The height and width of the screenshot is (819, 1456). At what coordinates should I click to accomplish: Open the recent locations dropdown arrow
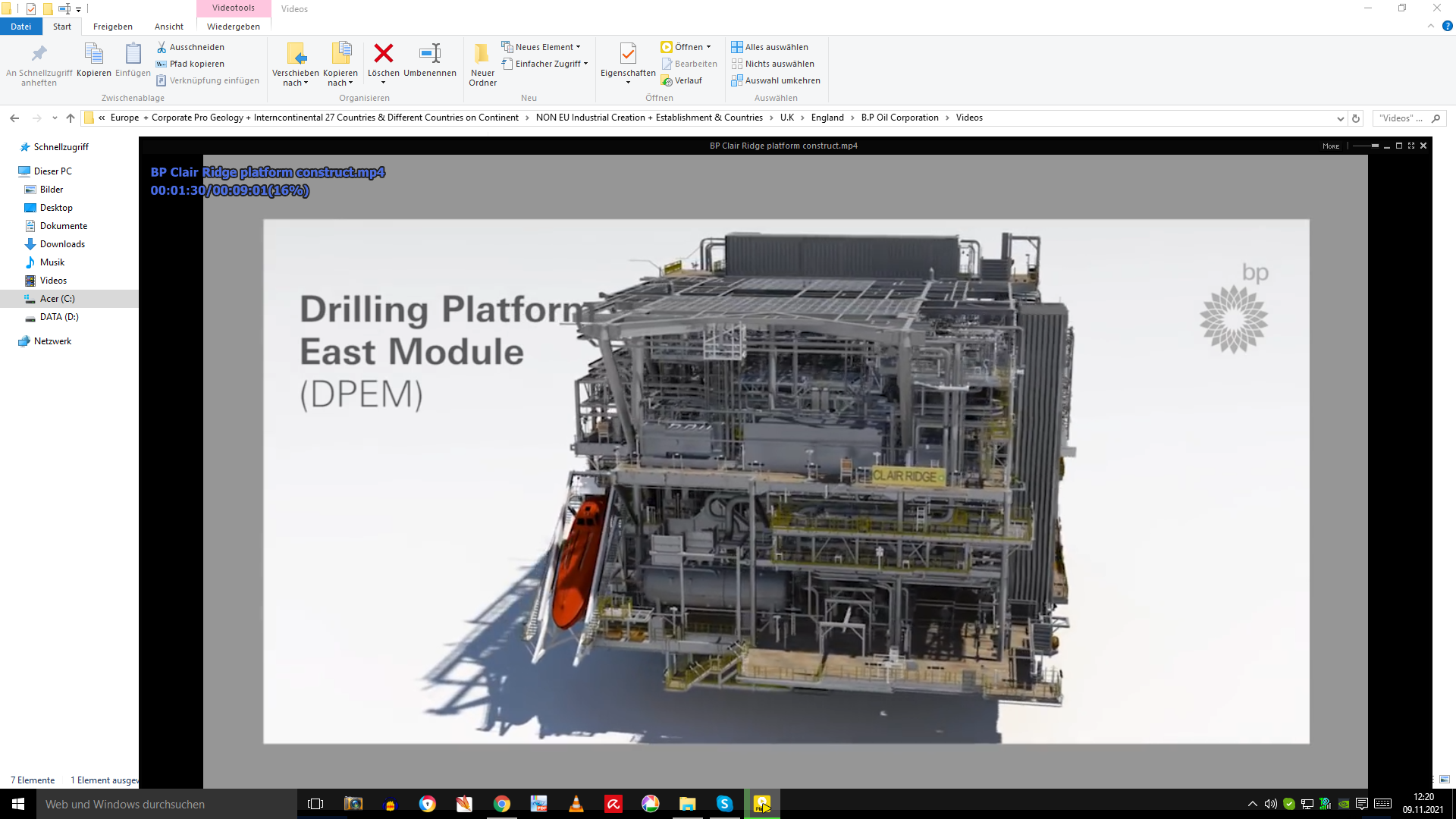[x=55, y=118]
